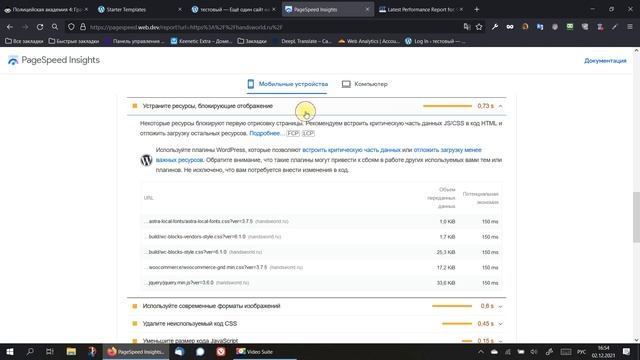
Task: Expand the reduce JavaScript size audit
Action: pos(500,340)
